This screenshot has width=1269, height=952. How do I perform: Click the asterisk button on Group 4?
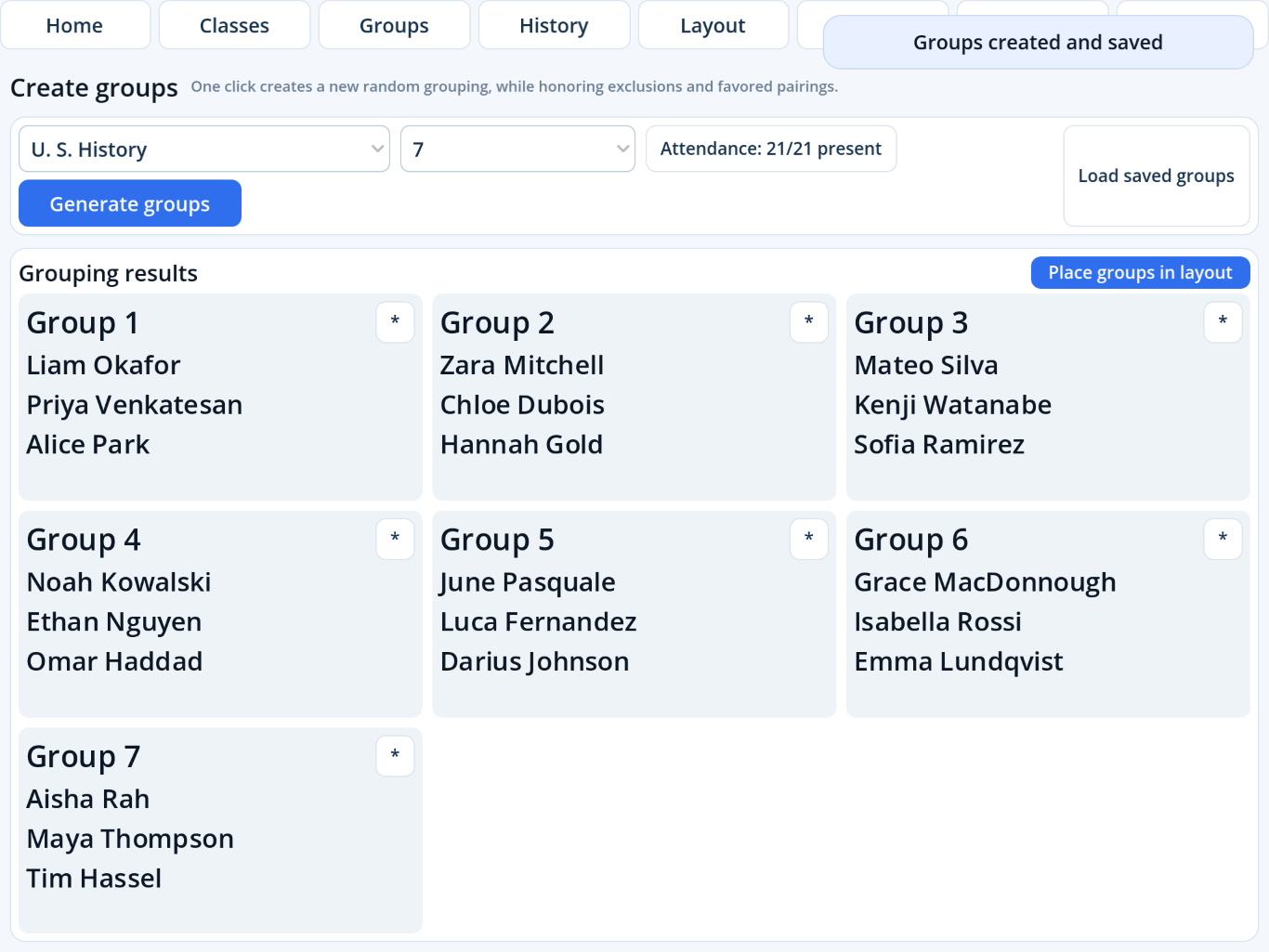(x=395, y=540)
